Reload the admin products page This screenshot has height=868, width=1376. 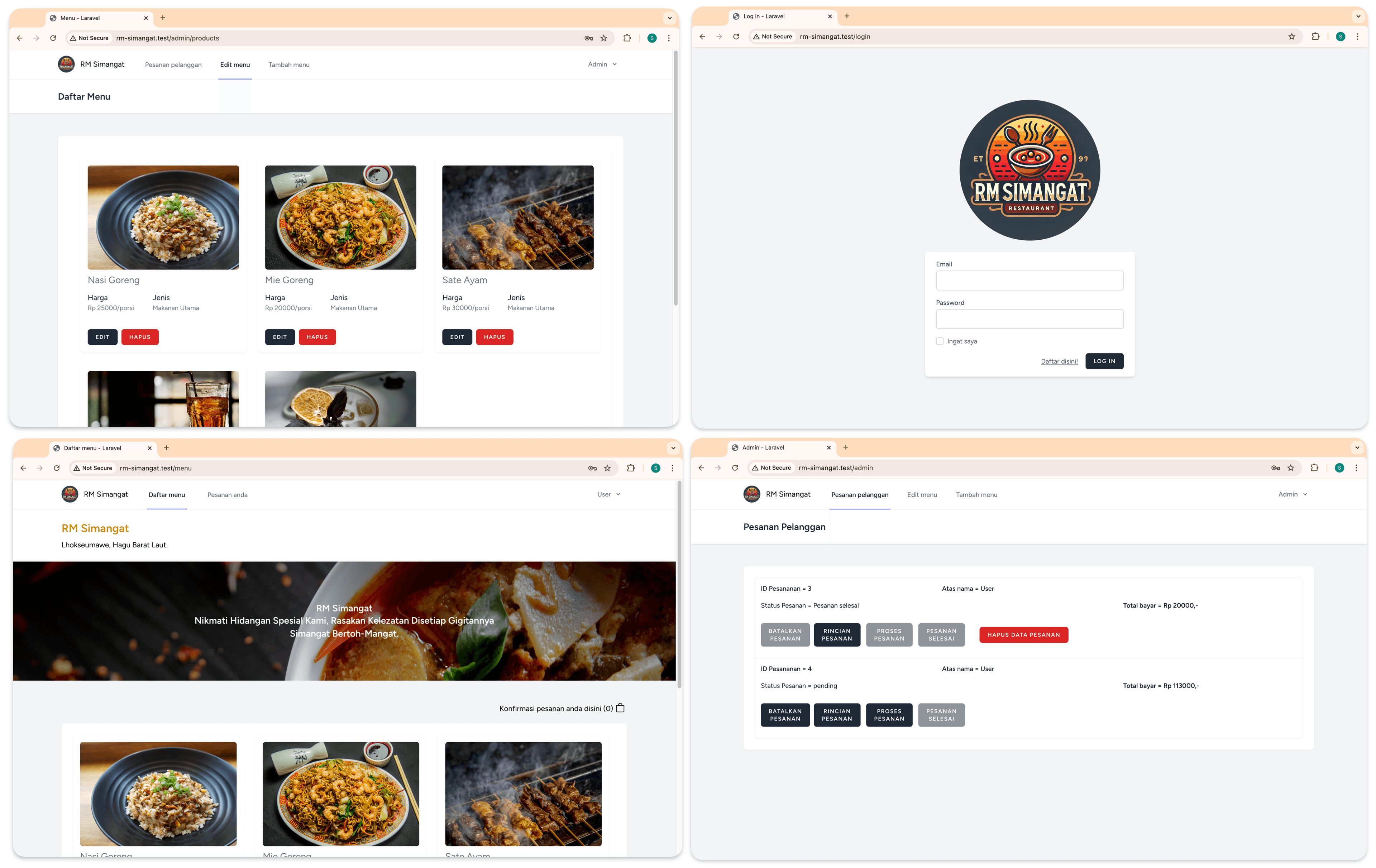[x=53, y=38]
